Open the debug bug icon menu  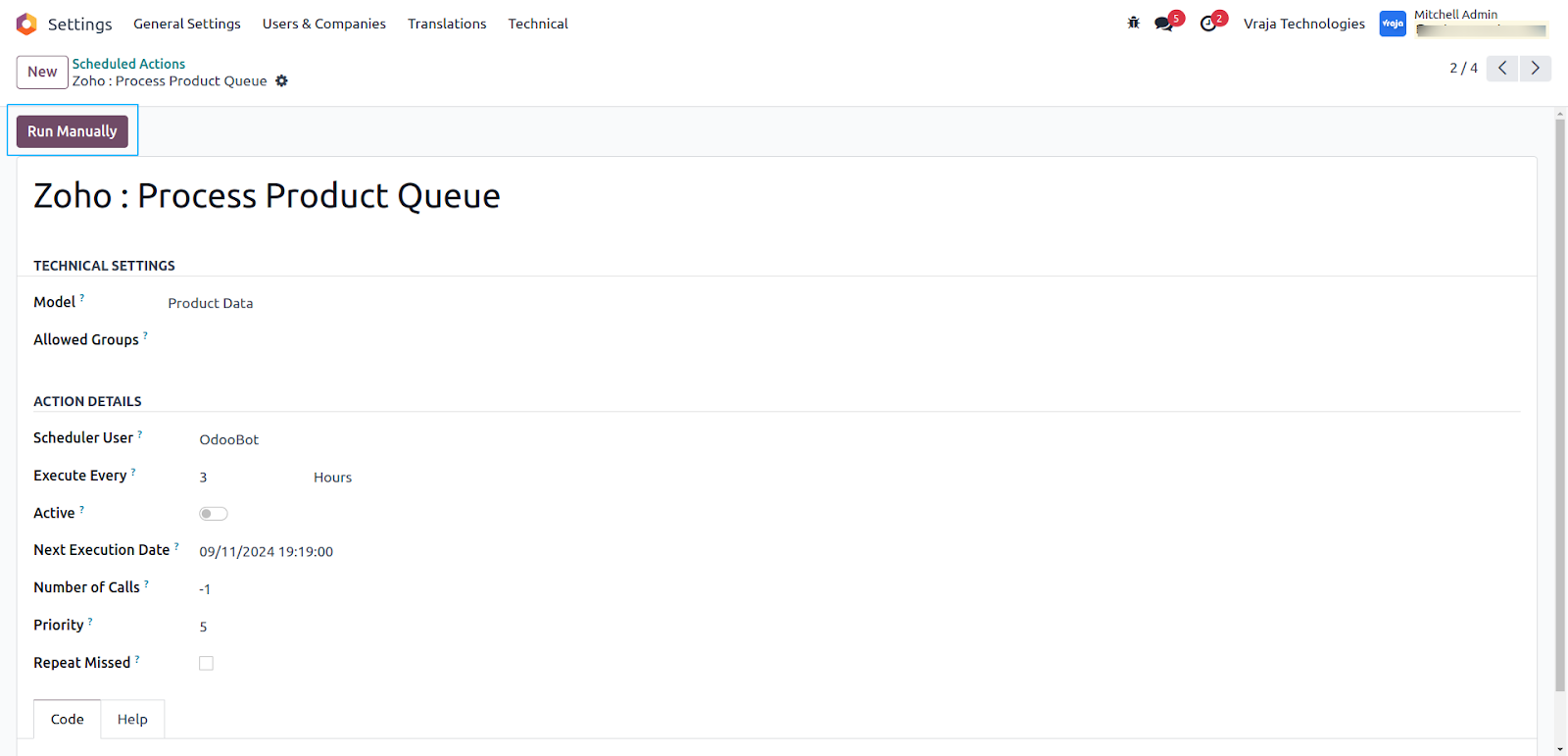click(x=1134, y=23)
